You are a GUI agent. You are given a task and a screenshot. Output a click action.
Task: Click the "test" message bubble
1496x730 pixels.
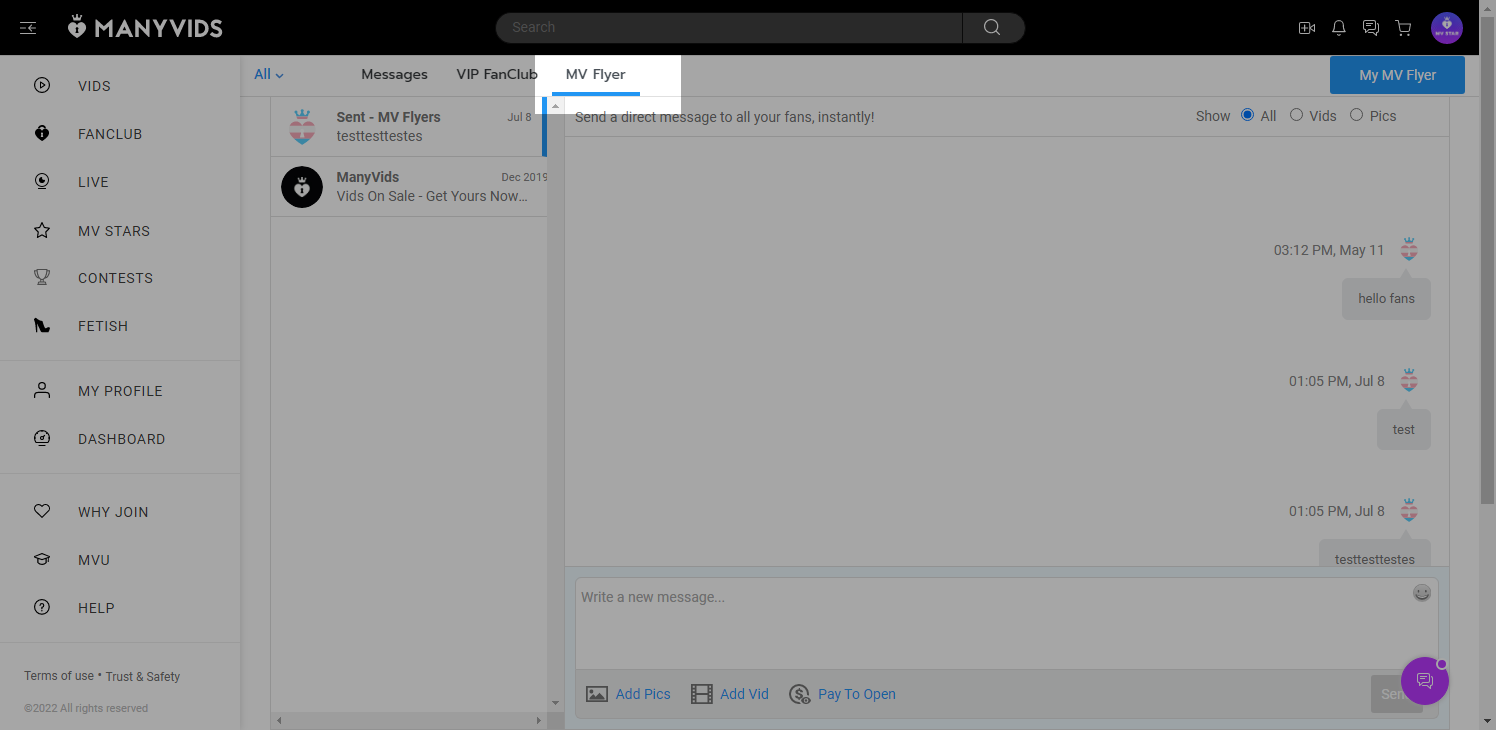(1404, 429)
